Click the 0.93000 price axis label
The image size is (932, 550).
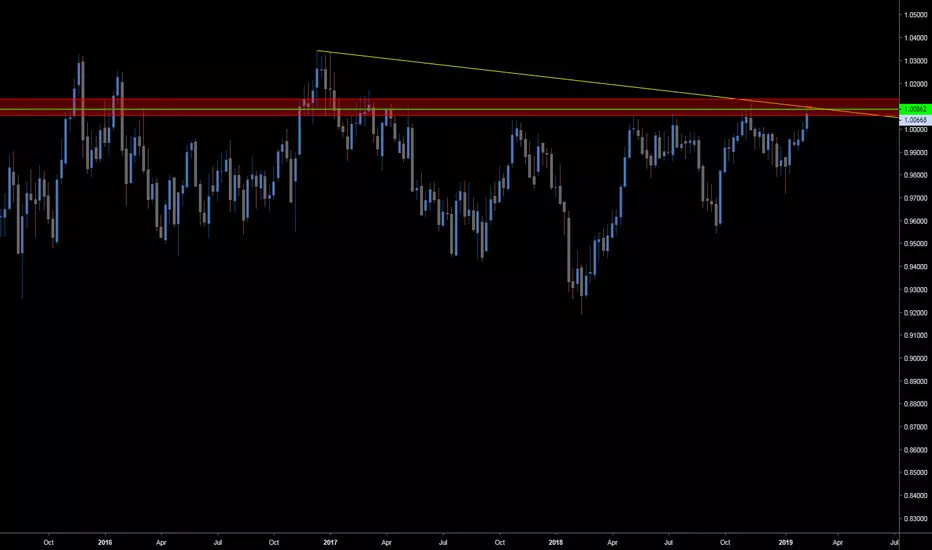pos(916,290)
